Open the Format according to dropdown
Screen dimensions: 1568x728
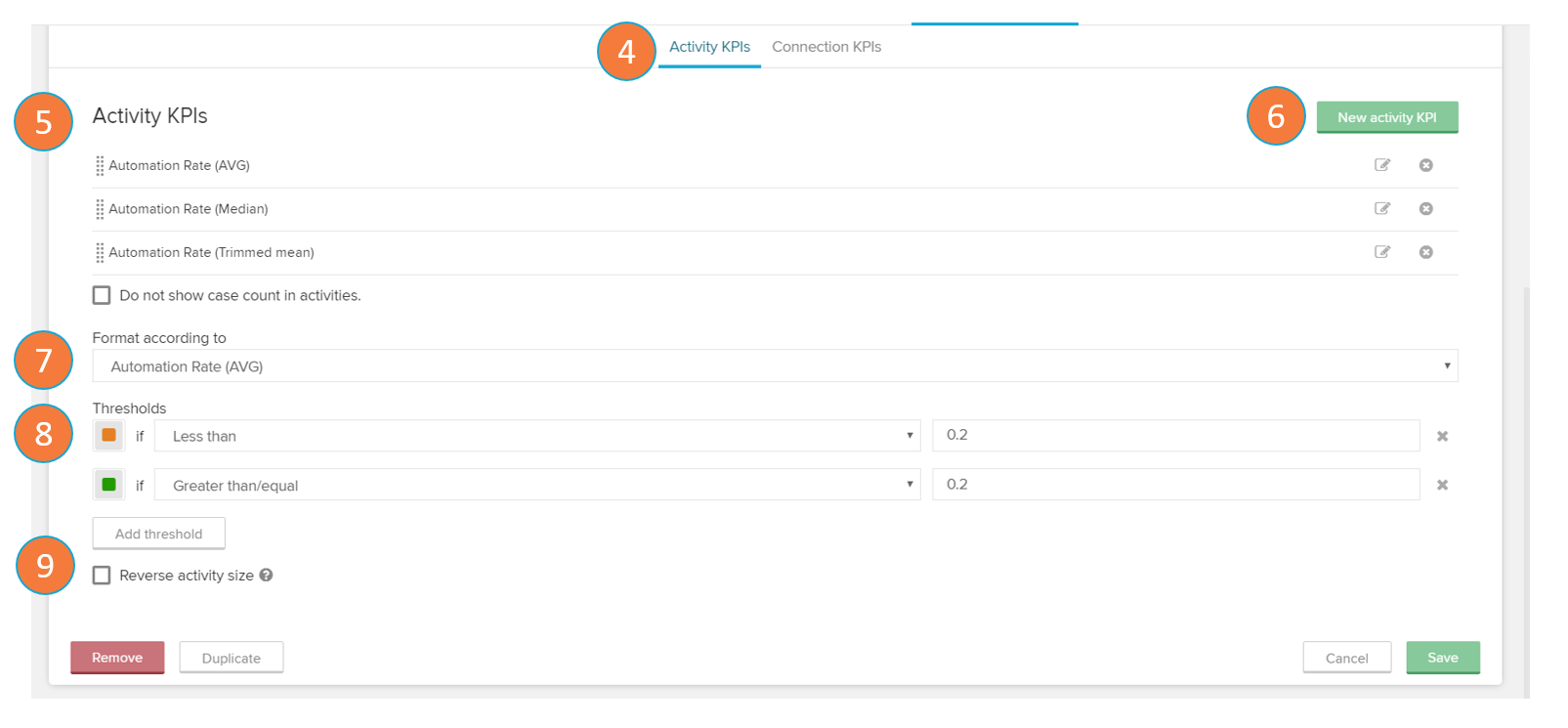click(774, 366)
